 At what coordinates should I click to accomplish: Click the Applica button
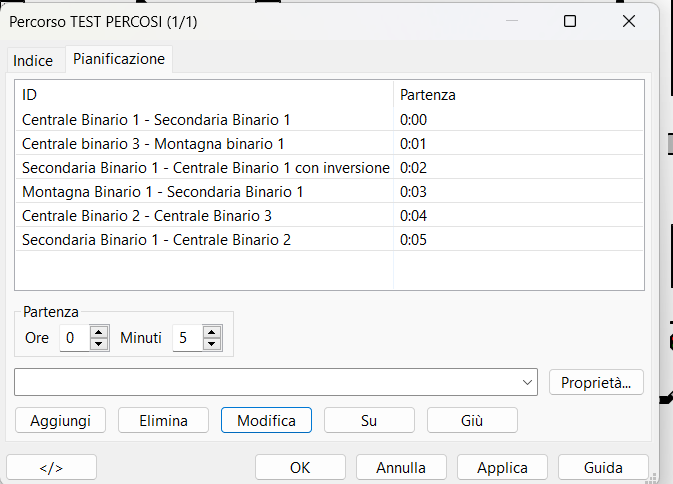(502, 467)
